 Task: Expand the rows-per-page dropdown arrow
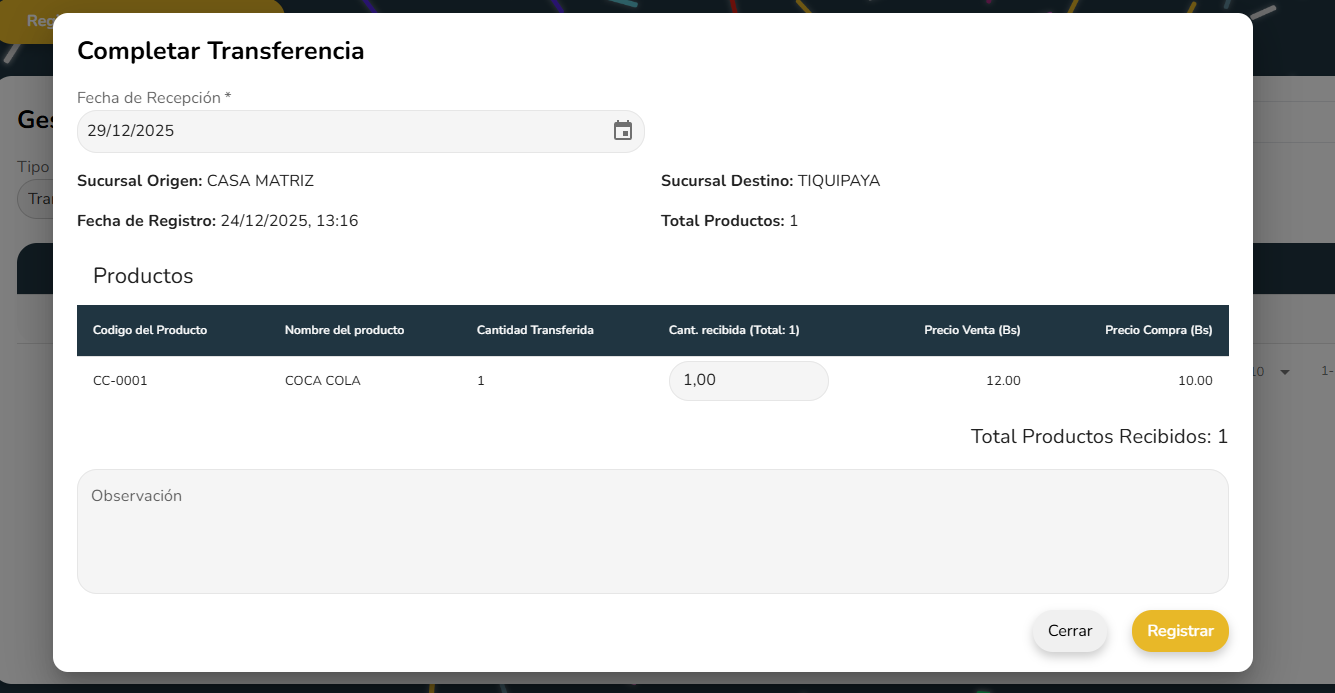click(x=1285, y=372)
